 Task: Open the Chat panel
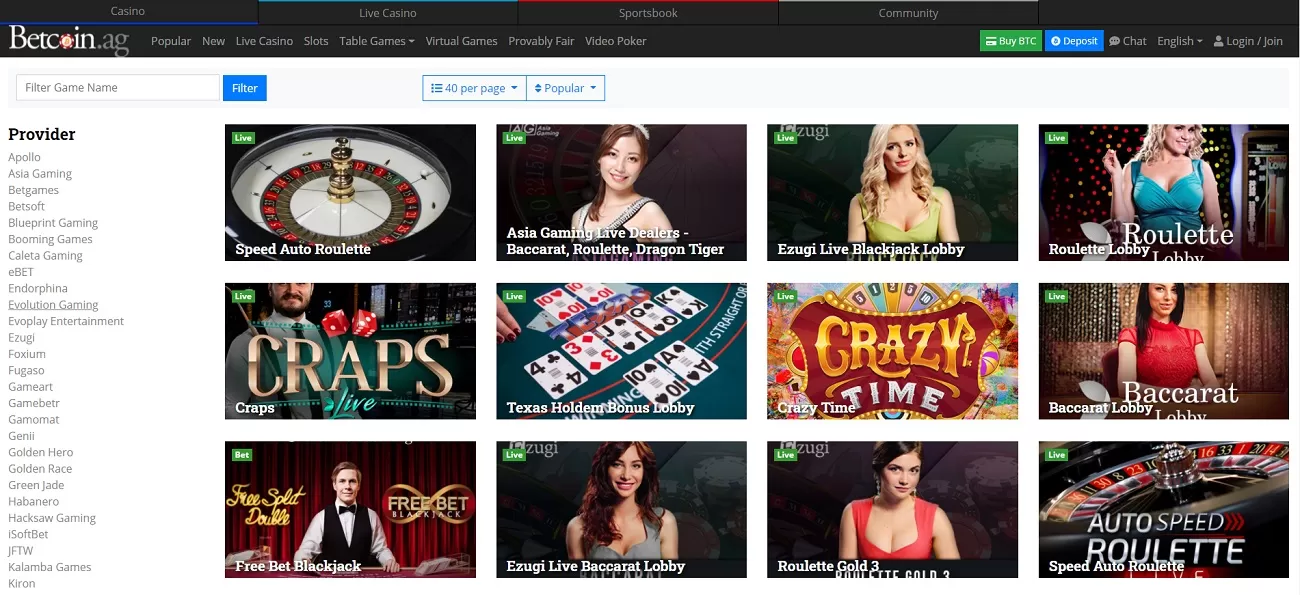click(x=1128, y=41)
